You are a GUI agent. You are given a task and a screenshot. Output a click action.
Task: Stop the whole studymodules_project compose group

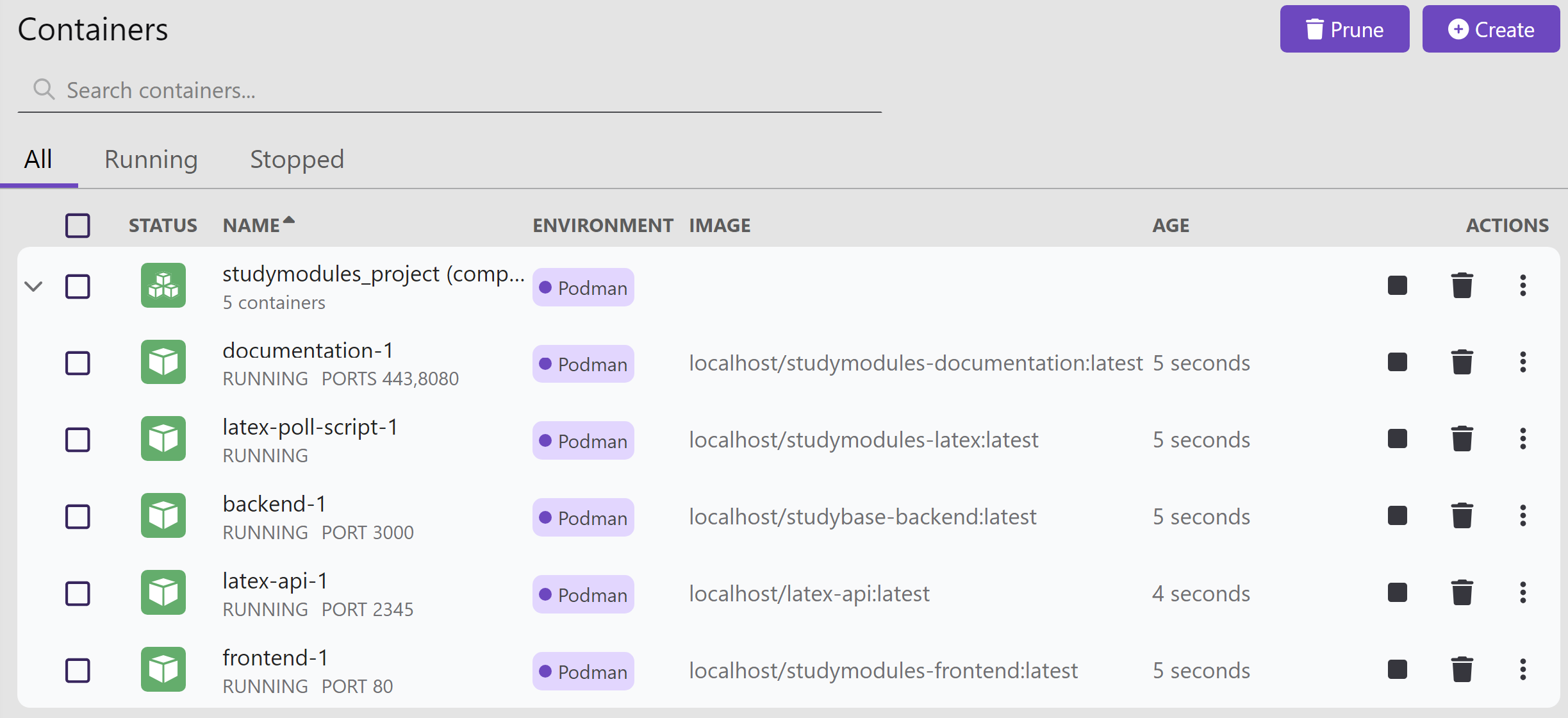(1397, 285)
